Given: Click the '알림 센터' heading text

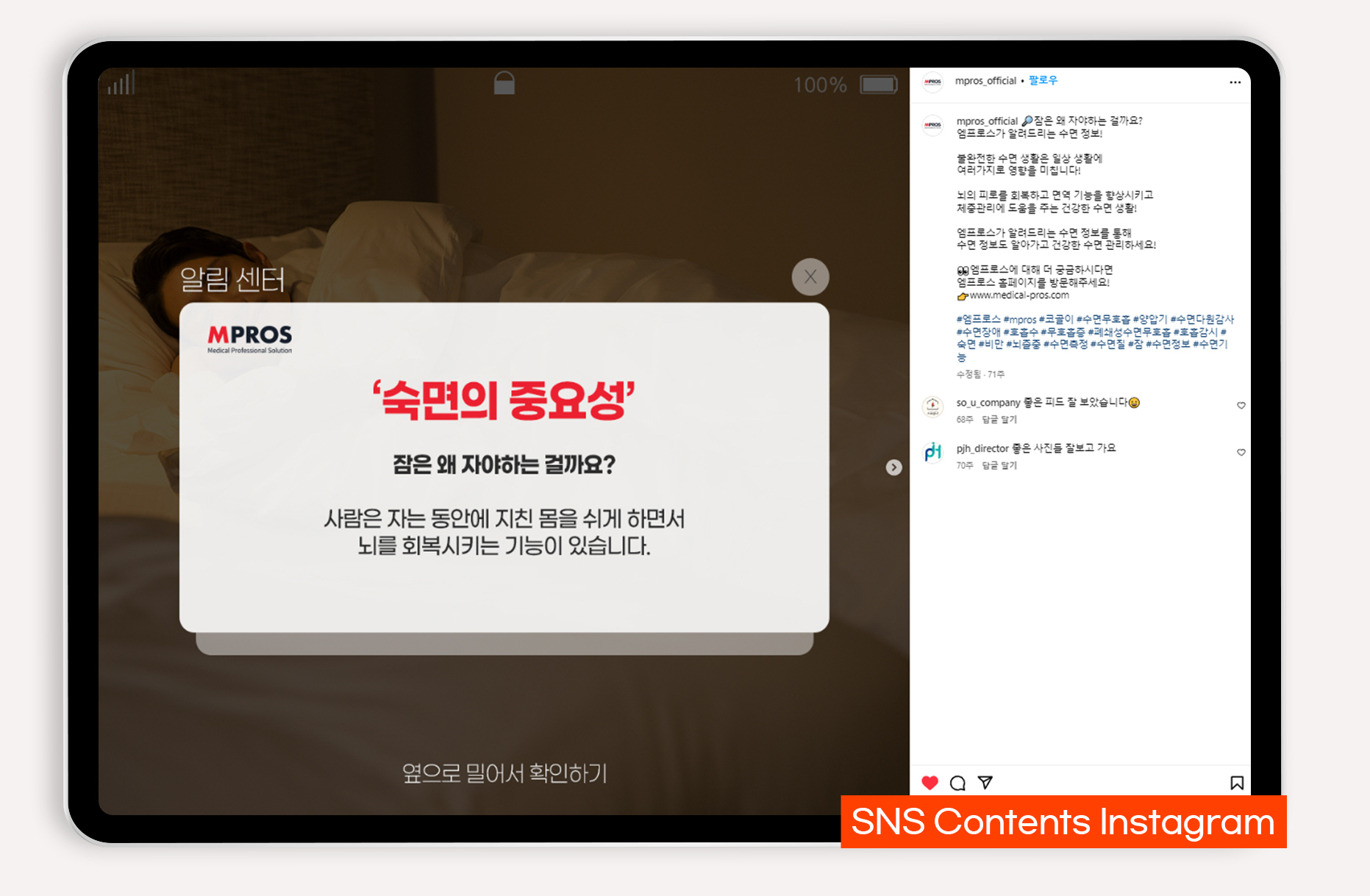Looking at the screenshot, I should pos(232,279).
